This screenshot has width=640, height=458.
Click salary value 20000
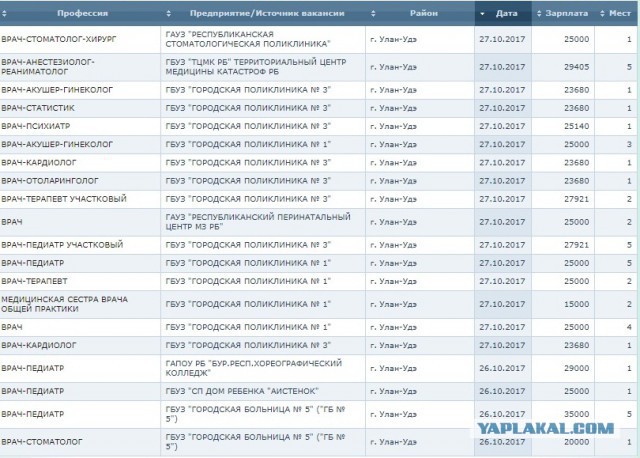[x=576, y=442]
